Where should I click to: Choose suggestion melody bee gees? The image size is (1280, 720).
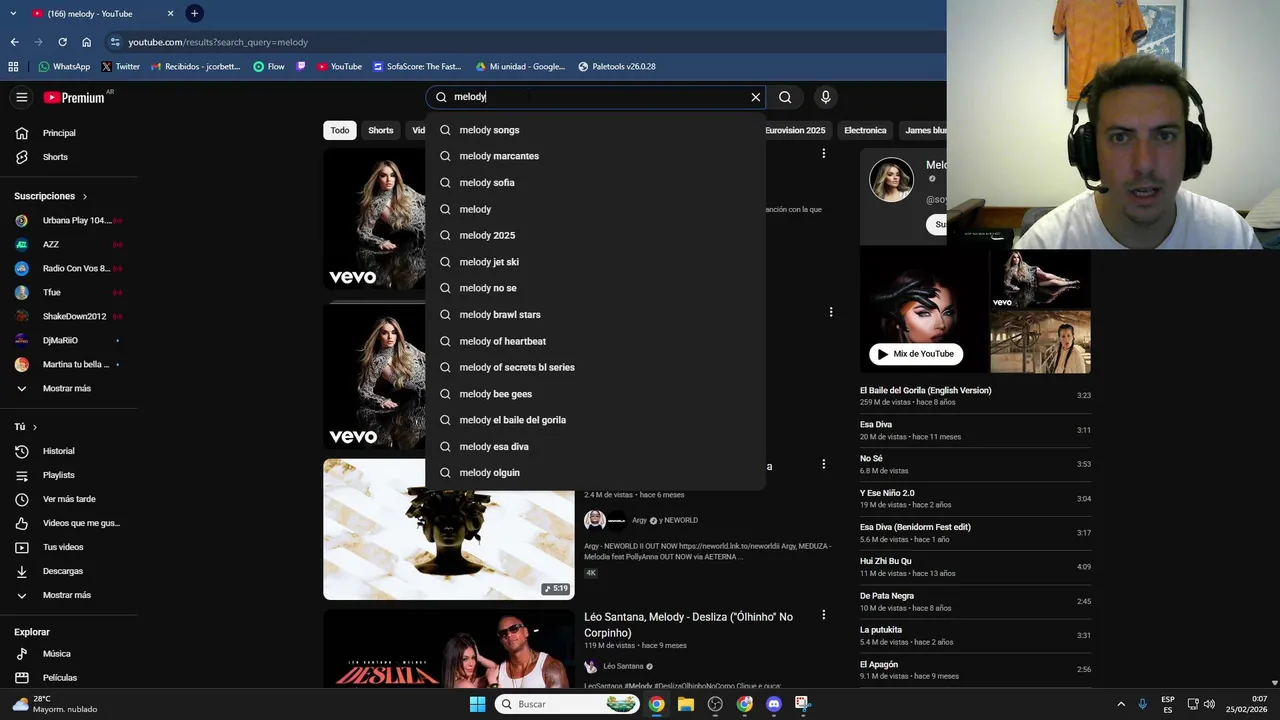[x=595, y=394]
